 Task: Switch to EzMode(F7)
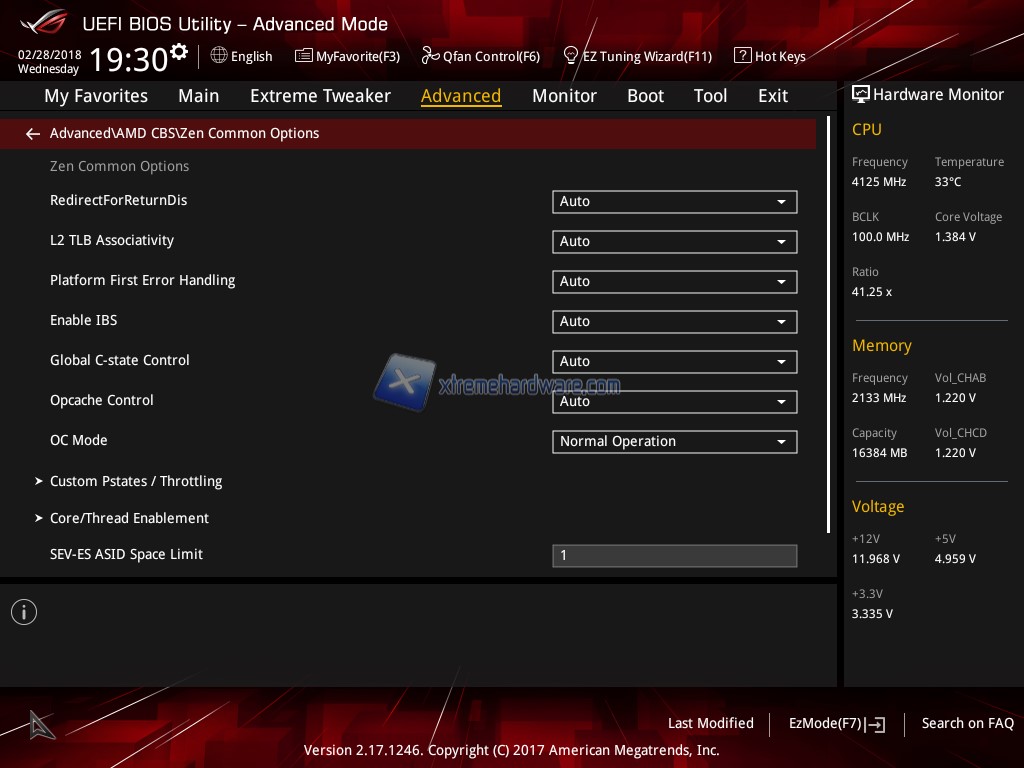click(x=836, y=723)
